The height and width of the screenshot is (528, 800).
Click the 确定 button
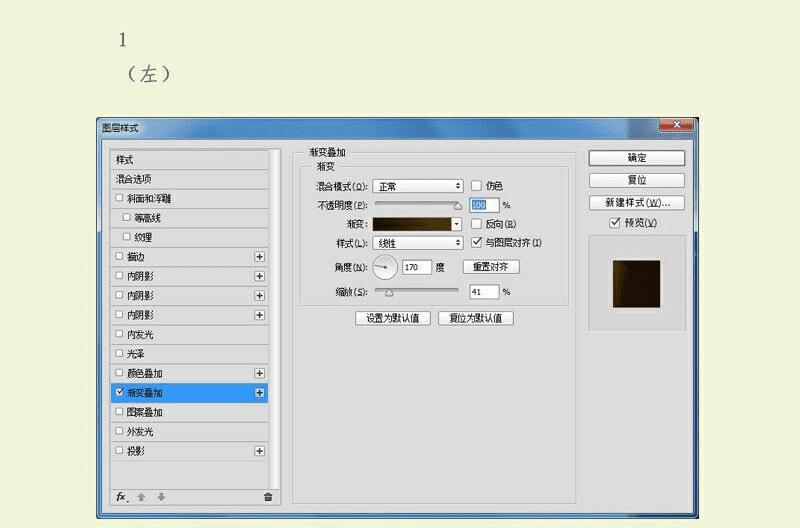pyautogui.click(x=637, y=158)
